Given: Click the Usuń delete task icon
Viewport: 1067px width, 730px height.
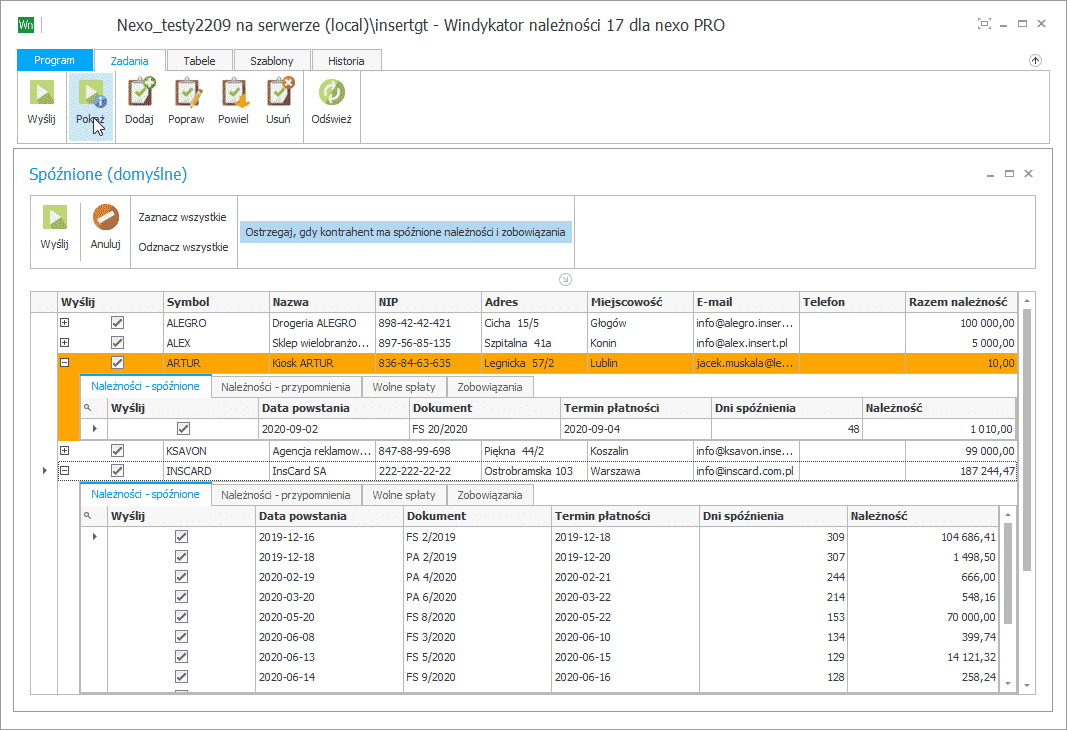Looking at the screenshot, I should pyautogui.click(x=279, y=93).
